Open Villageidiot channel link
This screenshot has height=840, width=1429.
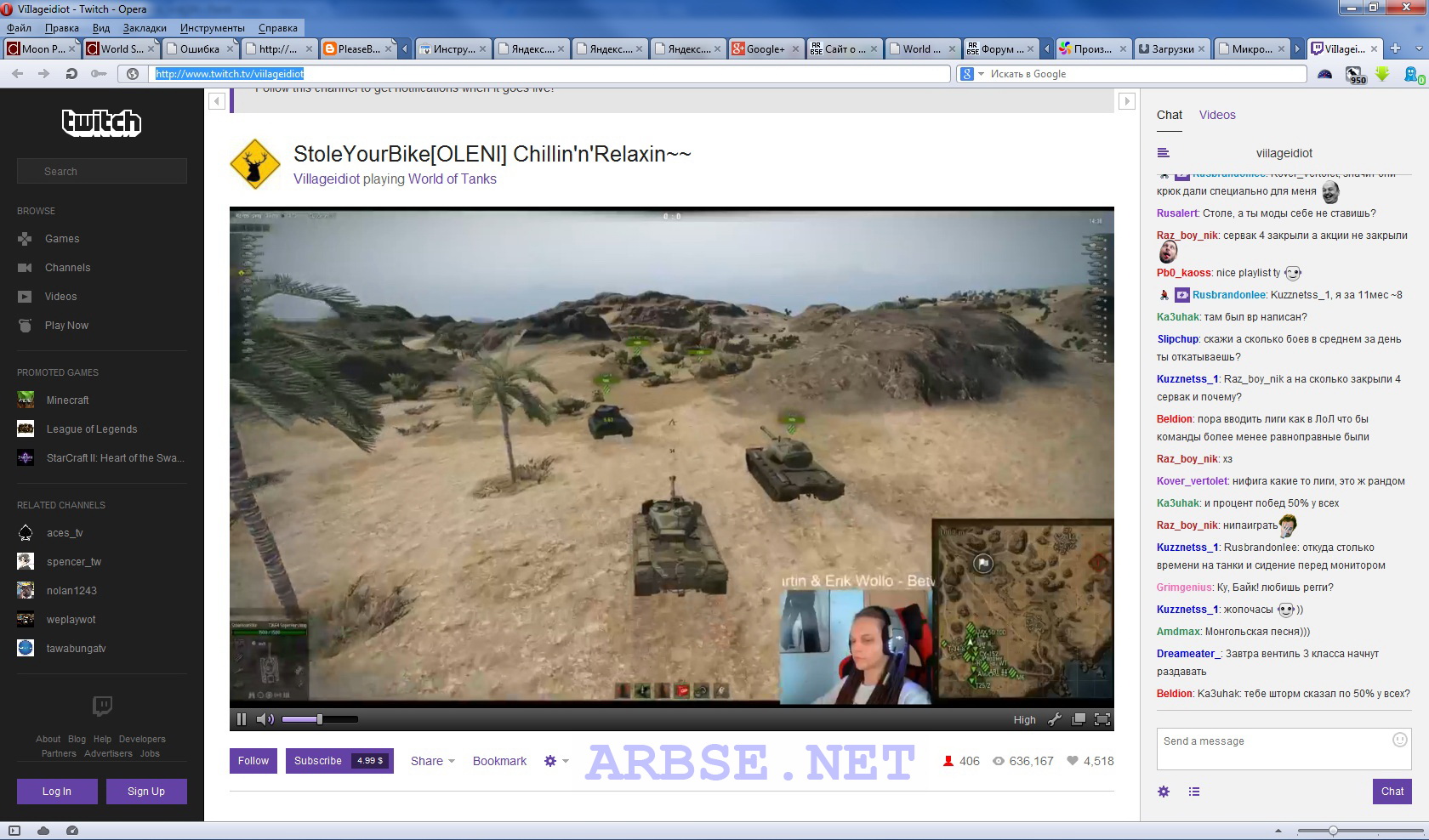pyautogui.click(x=327, y=179)
